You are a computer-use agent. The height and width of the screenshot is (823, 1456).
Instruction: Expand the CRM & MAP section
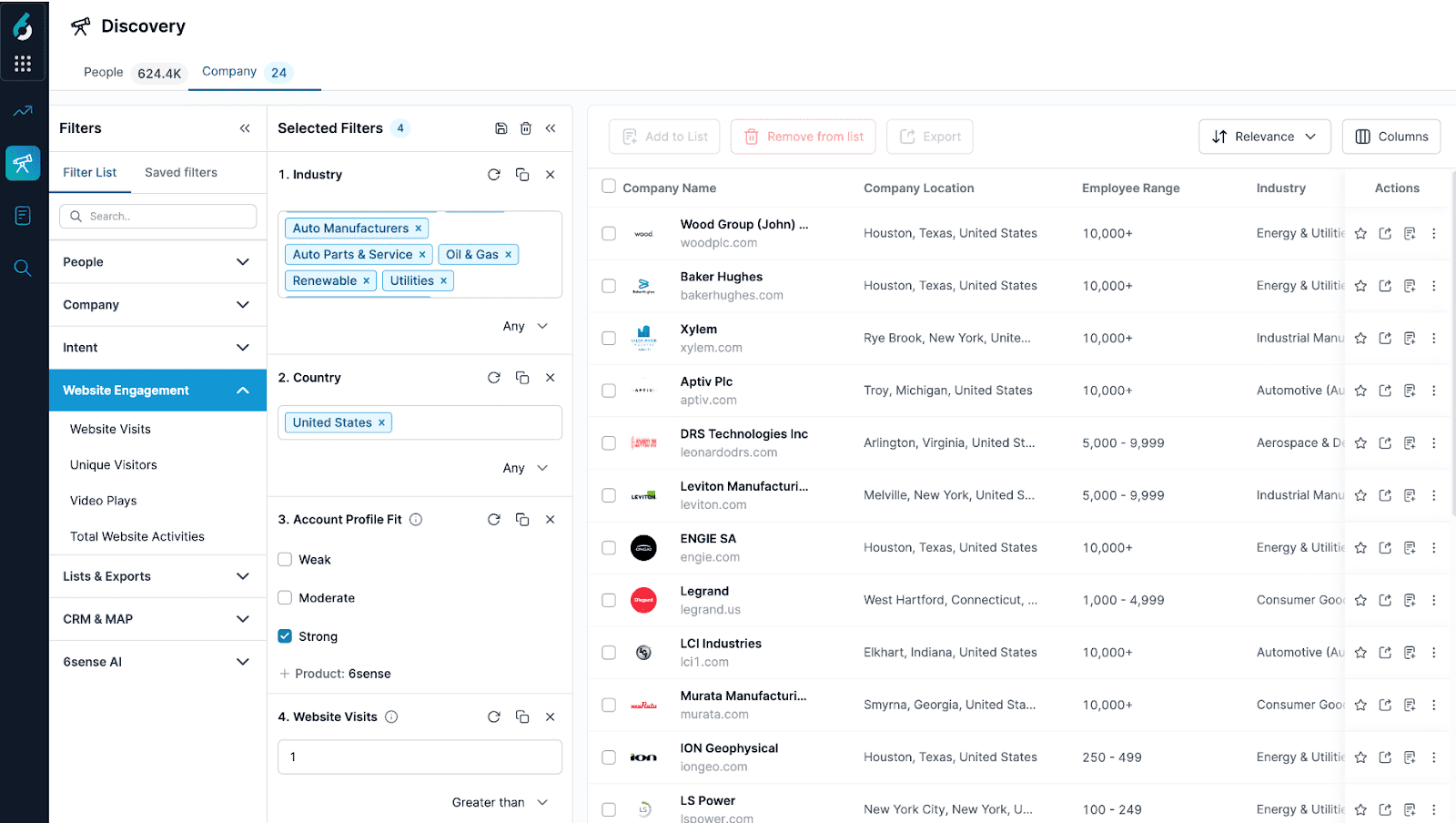pos(157,619)
